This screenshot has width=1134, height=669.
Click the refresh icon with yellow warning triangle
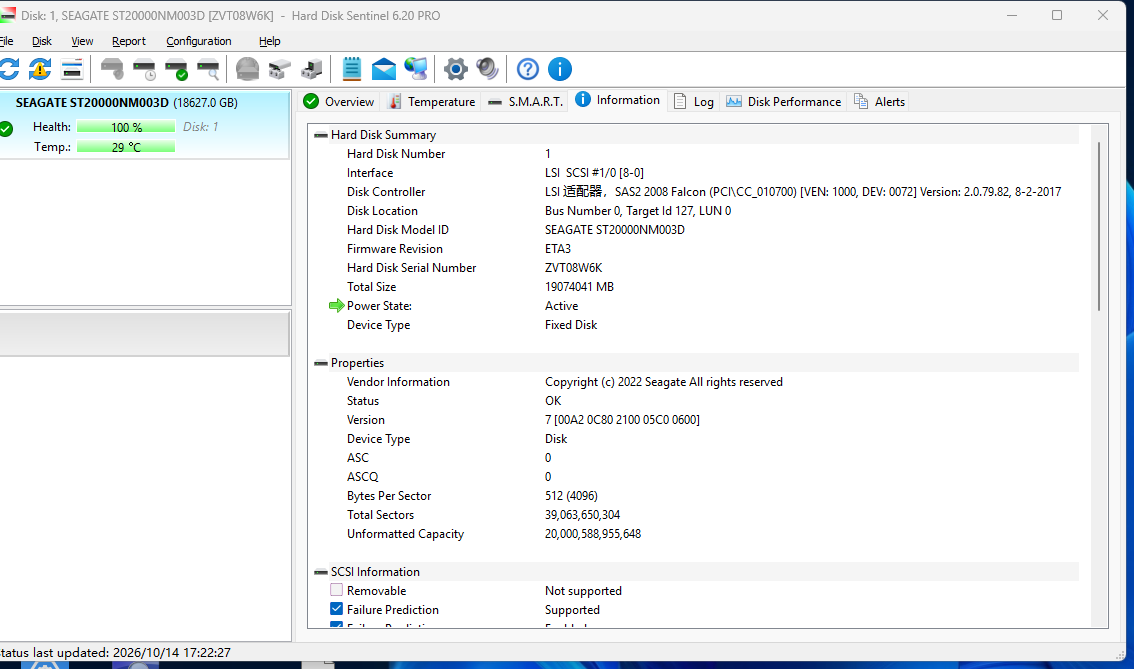[40, 69]
